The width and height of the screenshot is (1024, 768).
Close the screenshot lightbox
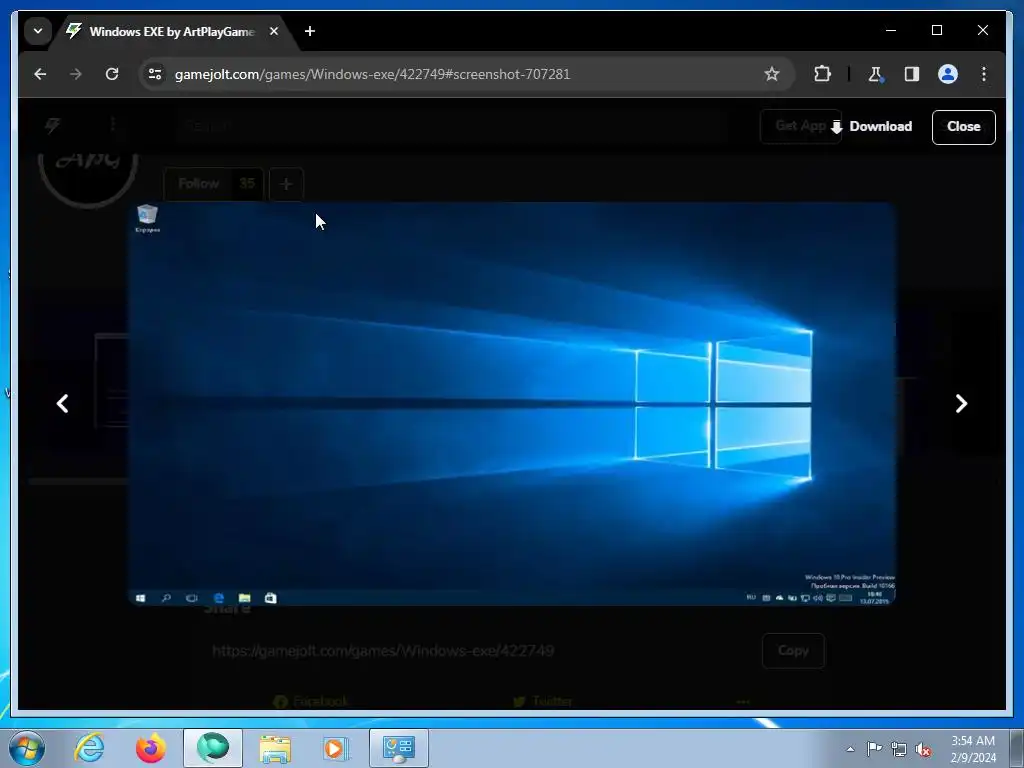pyautogui.click(x=963, y=127)
